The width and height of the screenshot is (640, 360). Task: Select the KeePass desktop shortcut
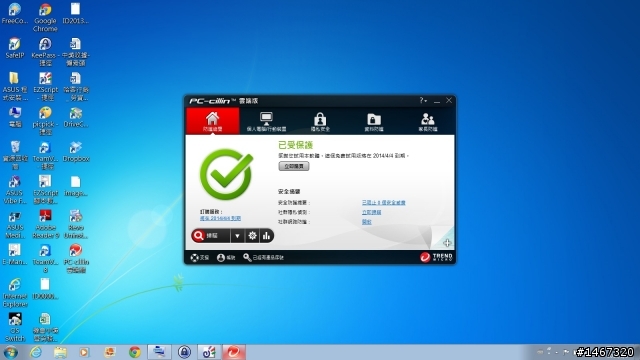point(45,52)
